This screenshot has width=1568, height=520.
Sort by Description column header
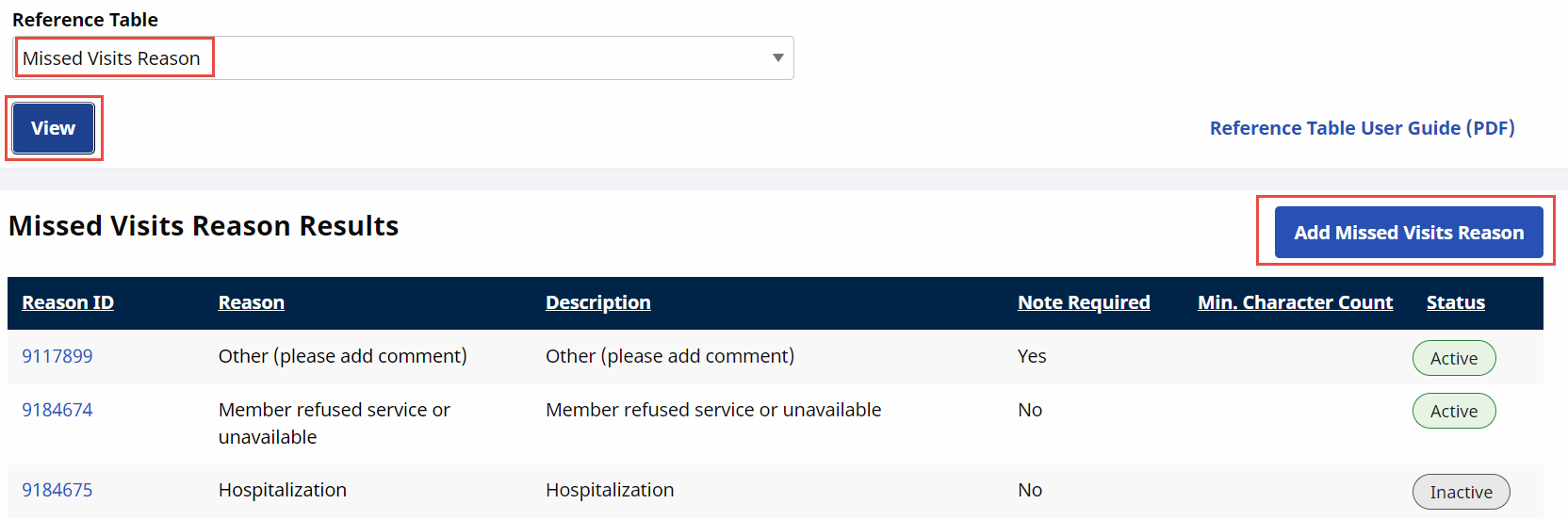coord(597,302)
